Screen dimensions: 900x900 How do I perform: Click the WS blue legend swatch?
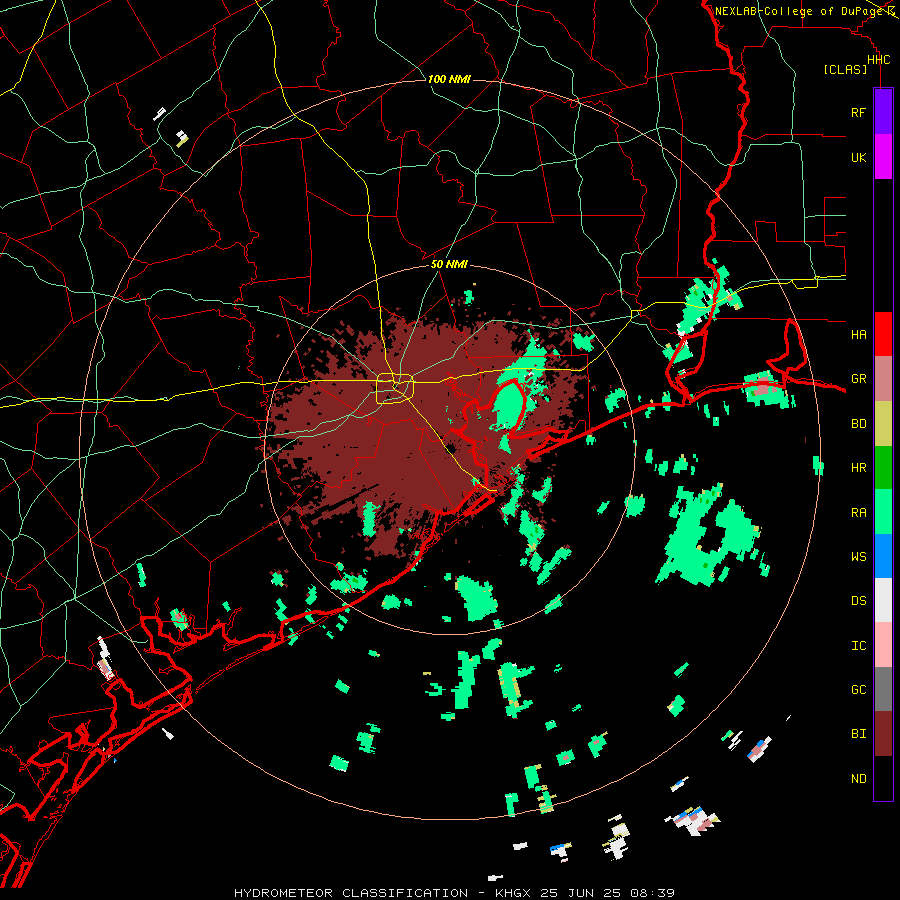883,556
